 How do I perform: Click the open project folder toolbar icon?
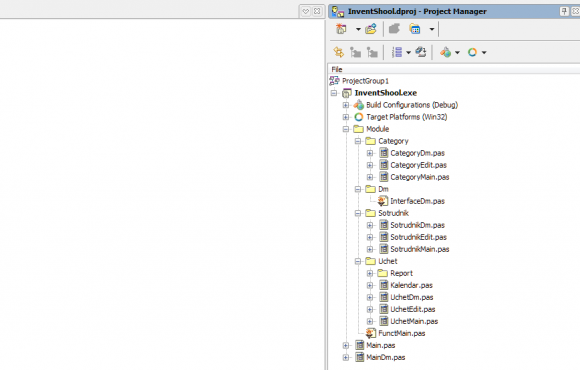point(371,29)
